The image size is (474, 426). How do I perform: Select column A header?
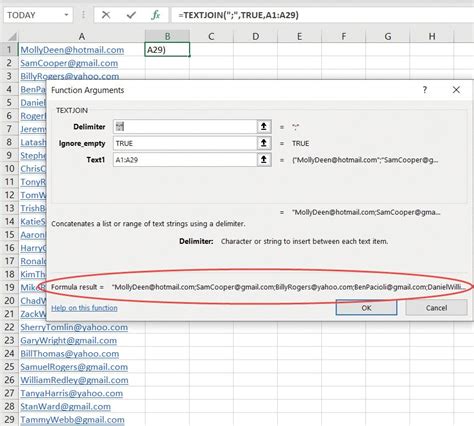(82, 36)
